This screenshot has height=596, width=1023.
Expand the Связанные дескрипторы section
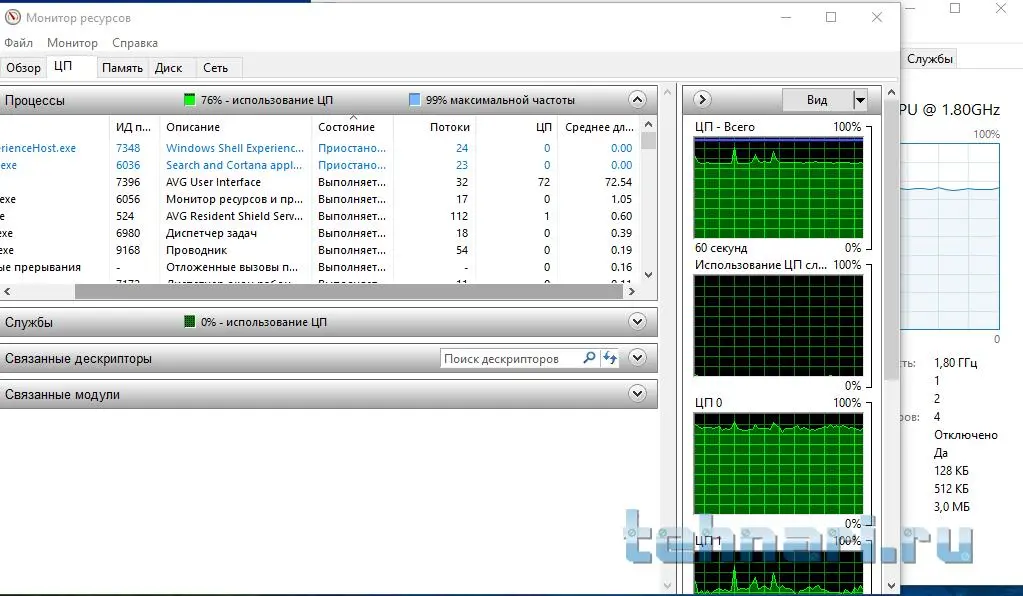click(637, 357)
